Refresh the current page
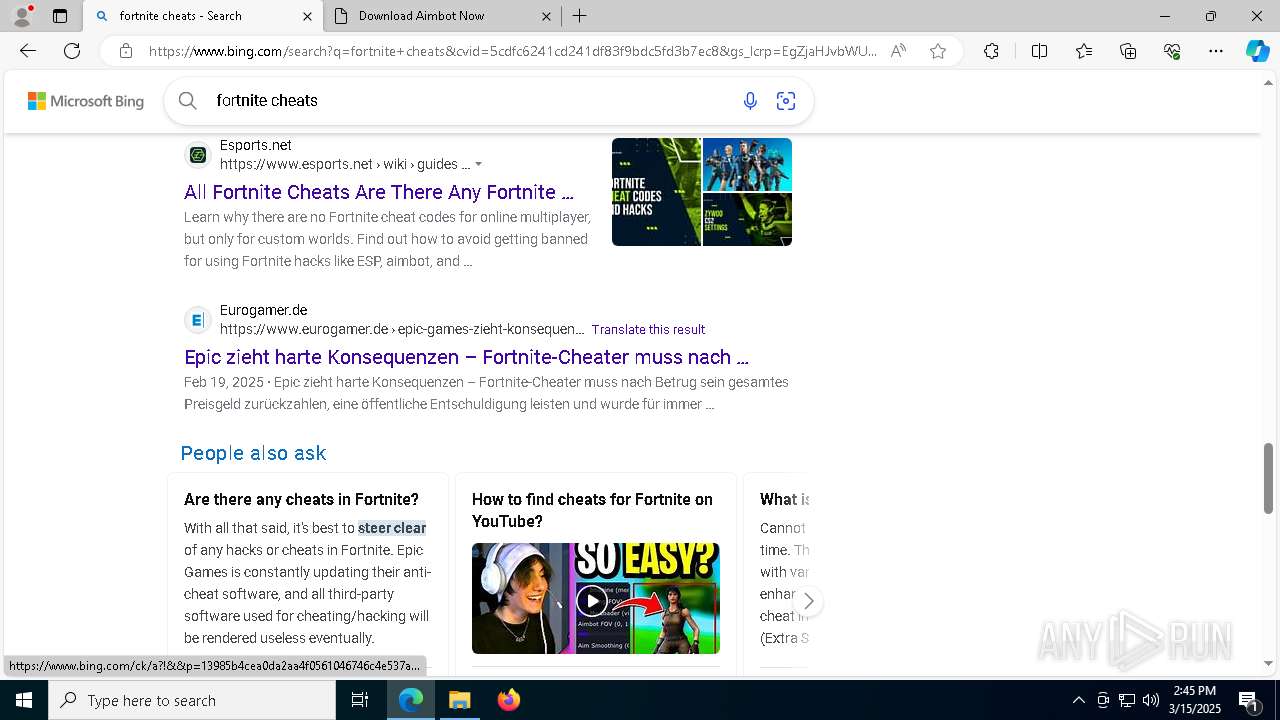1280x720 pixels. tap(72, 51)
